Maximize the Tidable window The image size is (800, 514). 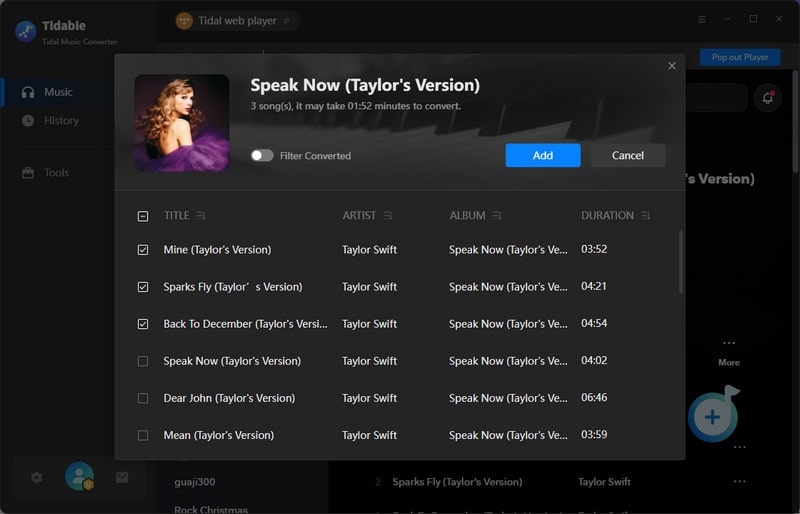[x=753, y=19]
